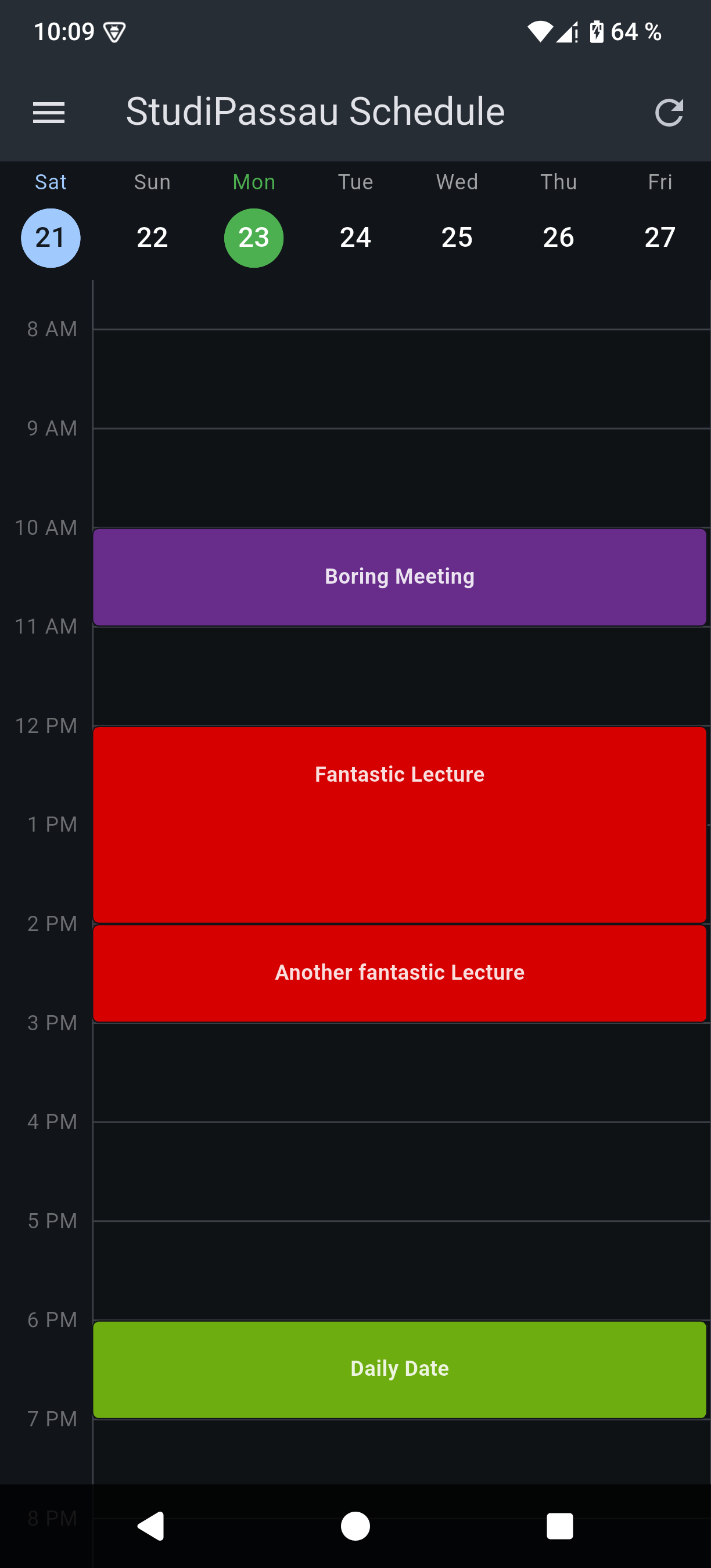Image resolution: width=711 pixels, height=1568 pixels.
Task: Switch to Wednesday 25
Action: tap(457, 238)
